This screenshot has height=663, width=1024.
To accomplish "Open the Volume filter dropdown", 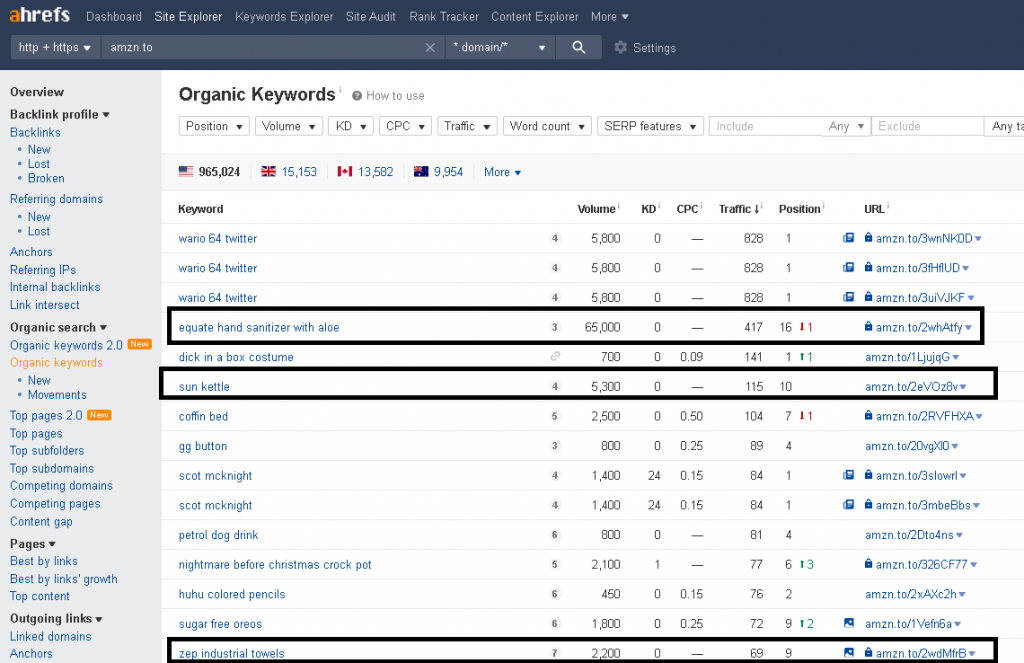I will click(x=289, y=126).
